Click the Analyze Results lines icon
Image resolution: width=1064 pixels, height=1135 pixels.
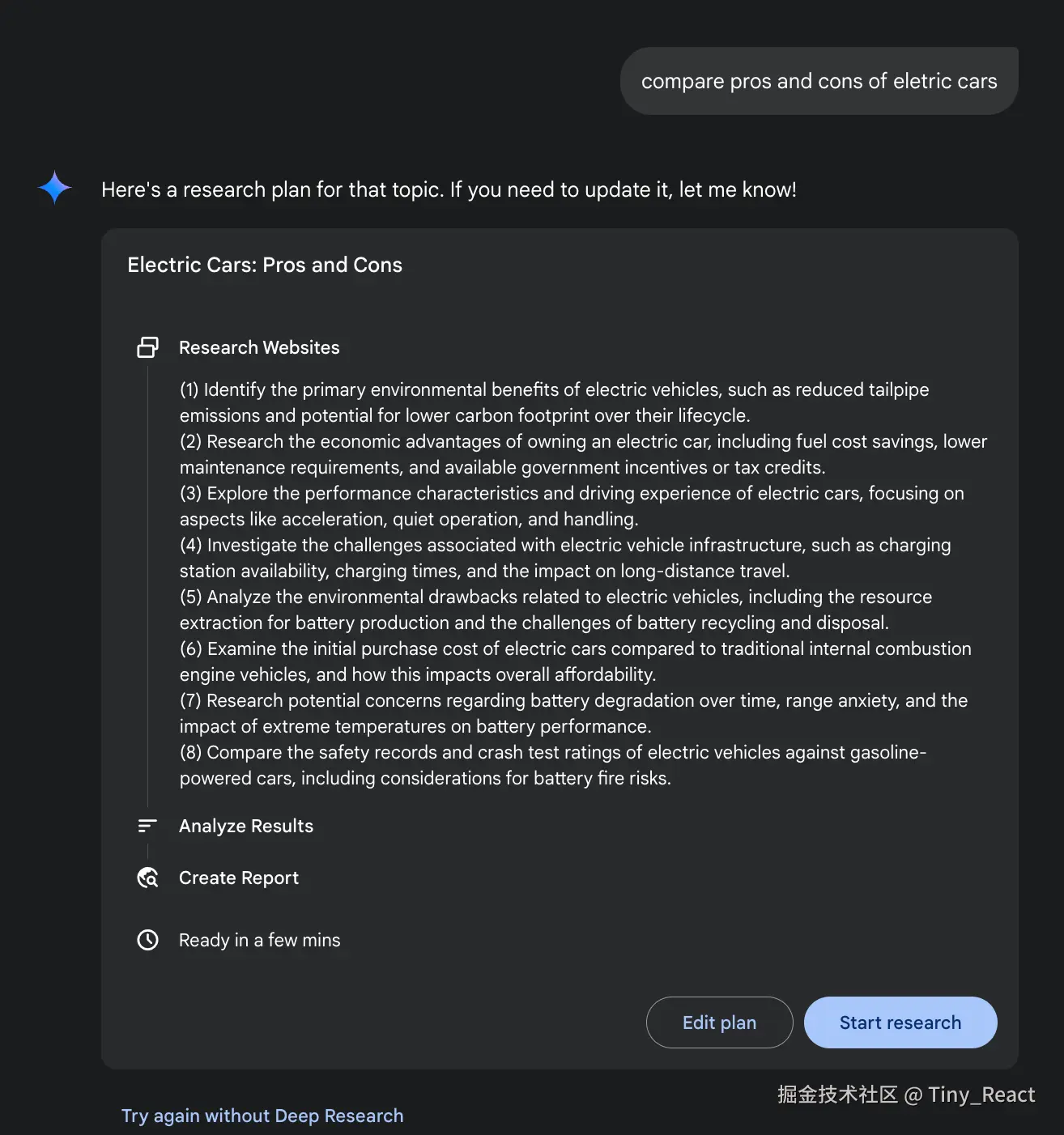147,826
